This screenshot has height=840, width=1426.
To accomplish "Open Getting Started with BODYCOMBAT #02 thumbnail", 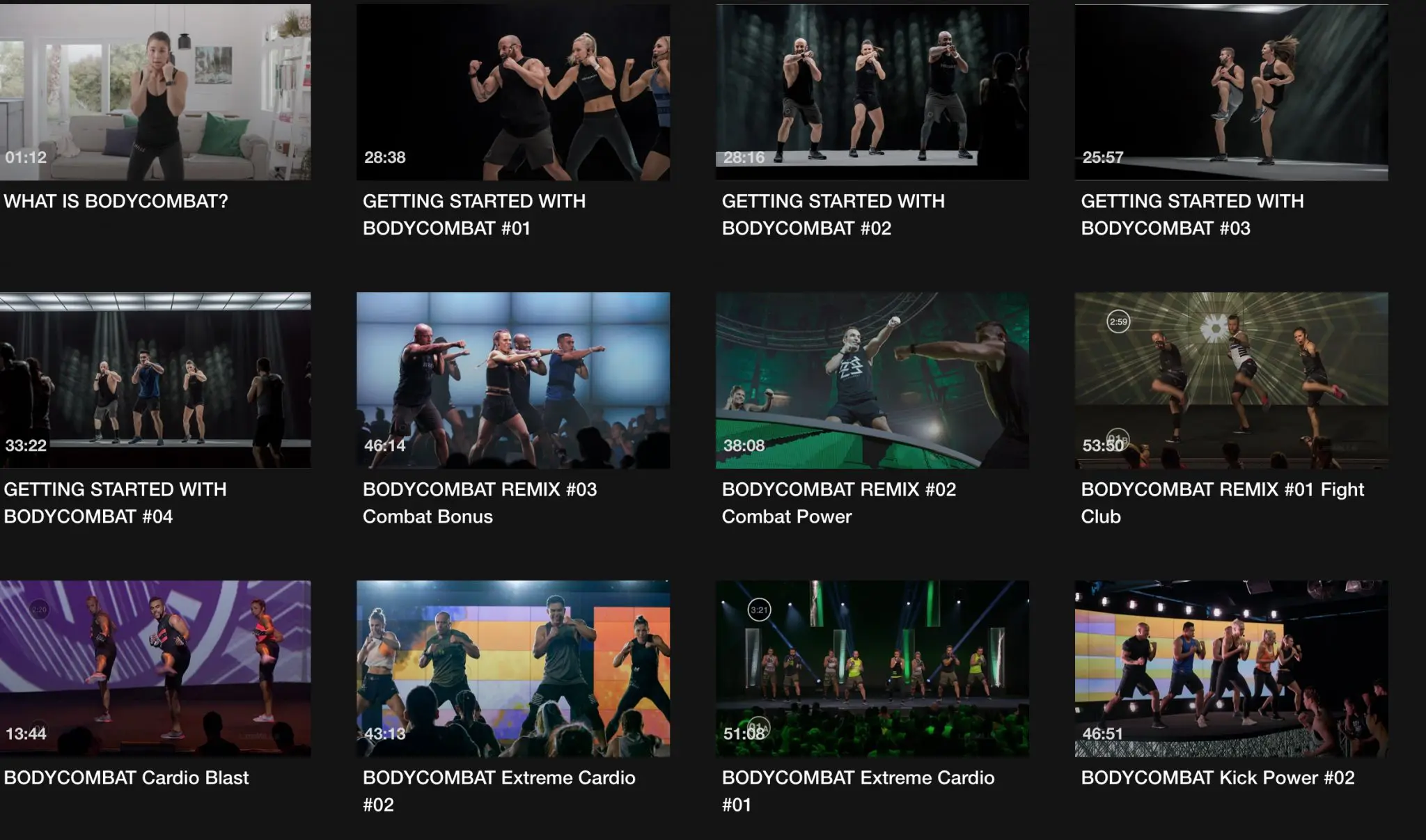I will coord(872,93).
